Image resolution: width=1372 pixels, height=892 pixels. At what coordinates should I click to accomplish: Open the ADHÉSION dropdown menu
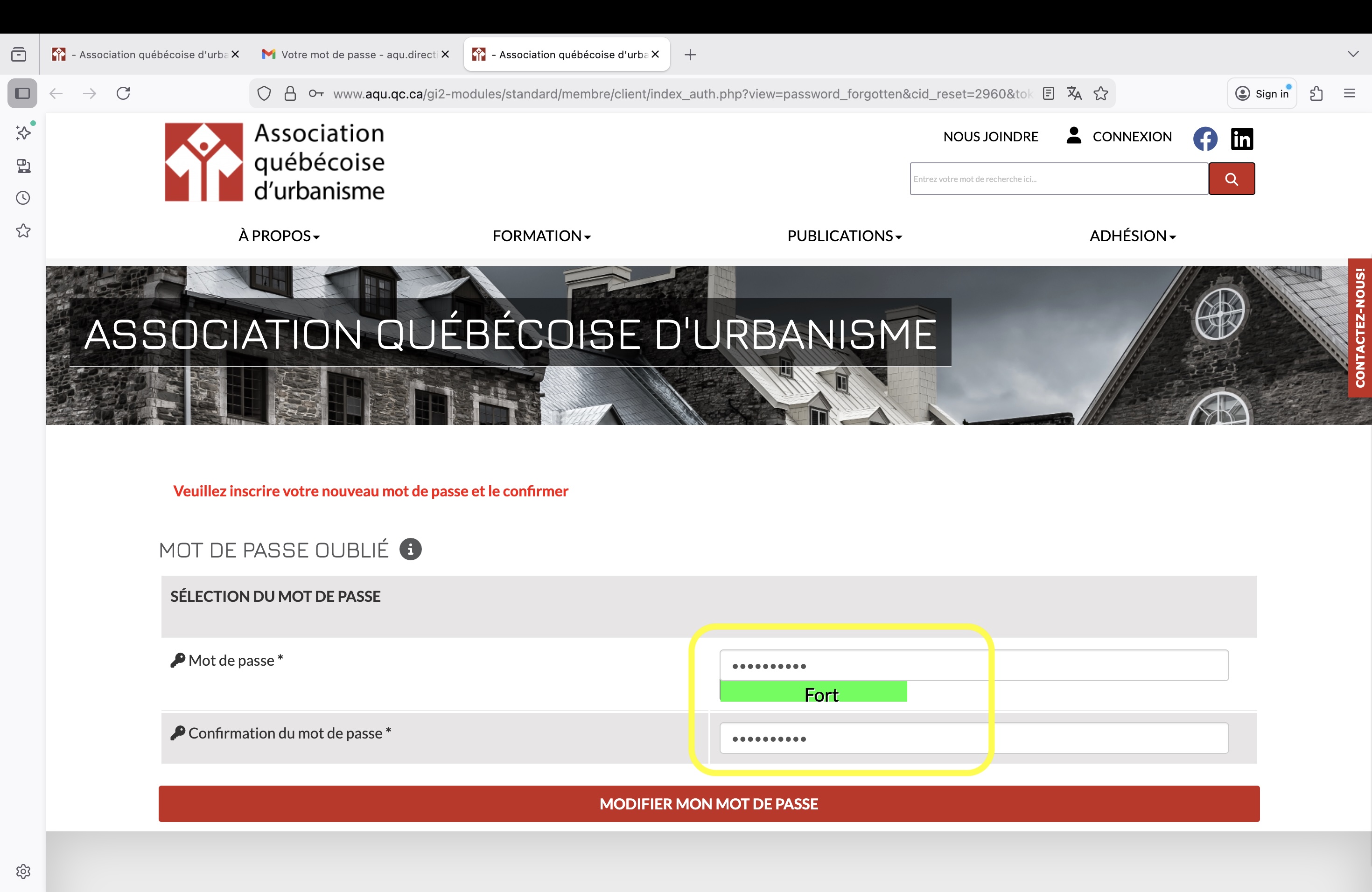point(1132,236)
